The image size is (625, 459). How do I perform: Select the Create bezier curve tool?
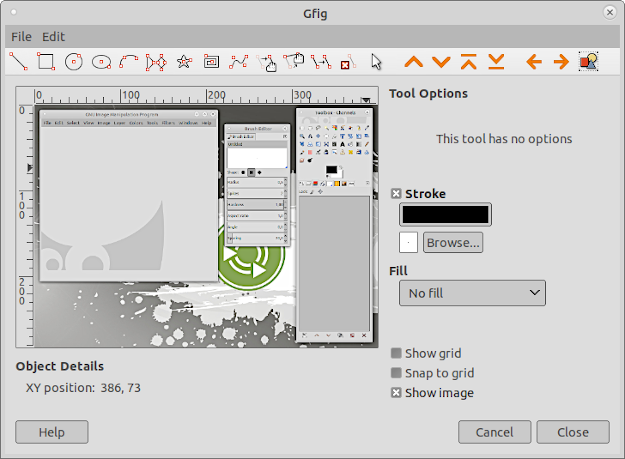tap(238, 62)
